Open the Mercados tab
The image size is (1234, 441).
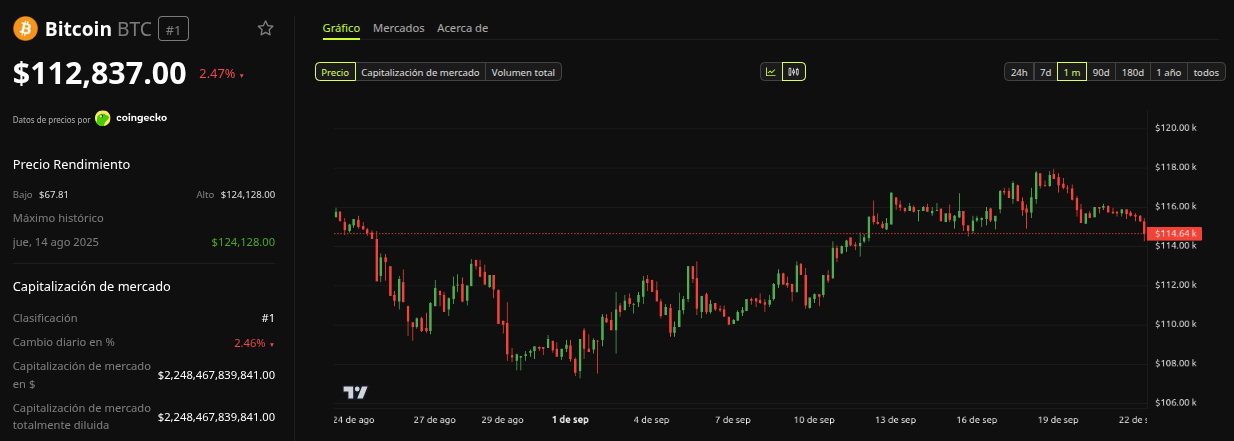[398, 28]
